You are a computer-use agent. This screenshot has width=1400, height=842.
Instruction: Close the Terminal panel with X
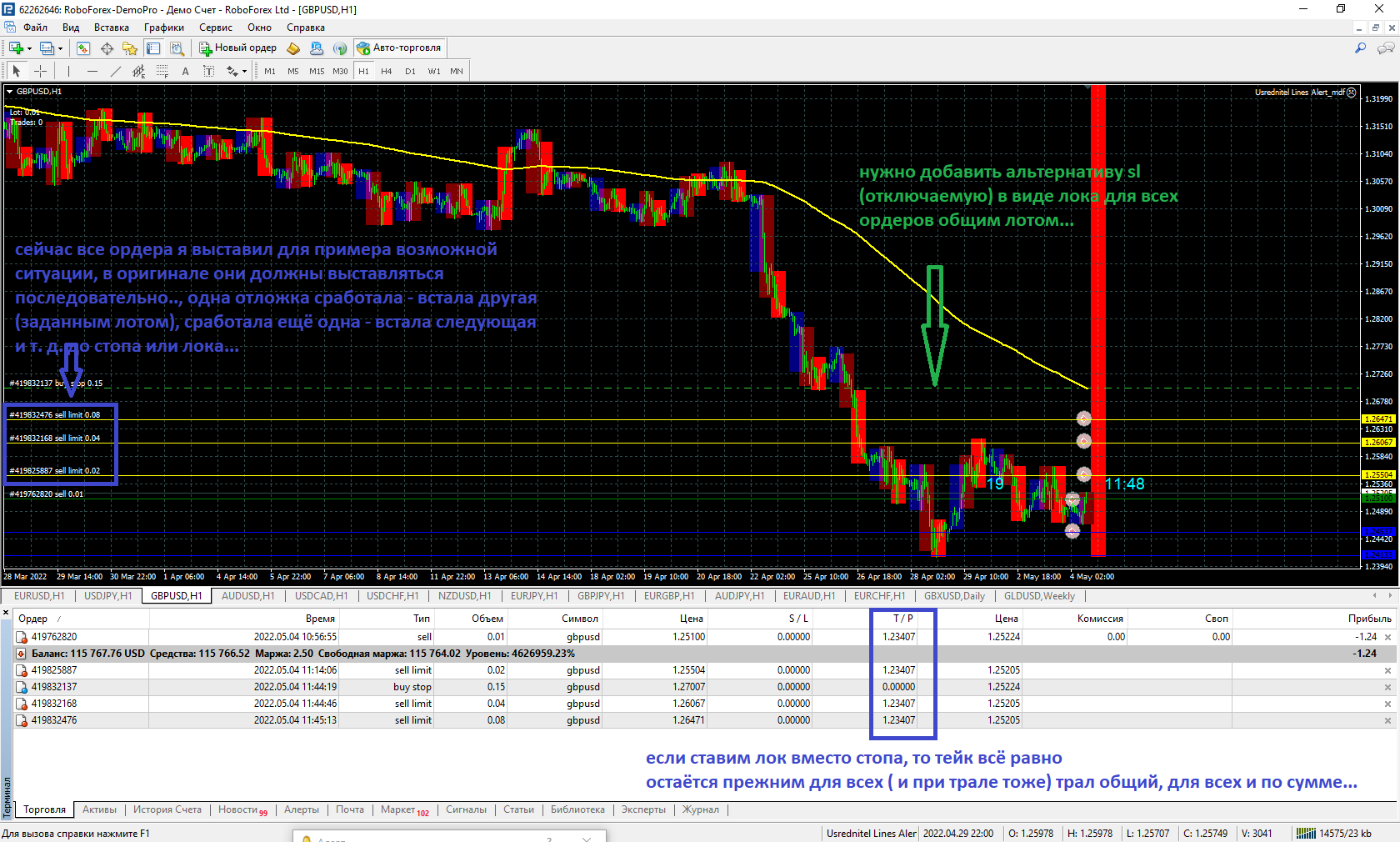(6, 613)
